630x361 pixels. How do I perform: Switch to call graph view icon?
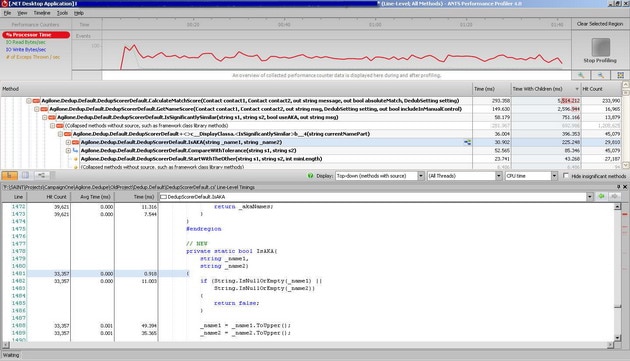click(41, 175)
